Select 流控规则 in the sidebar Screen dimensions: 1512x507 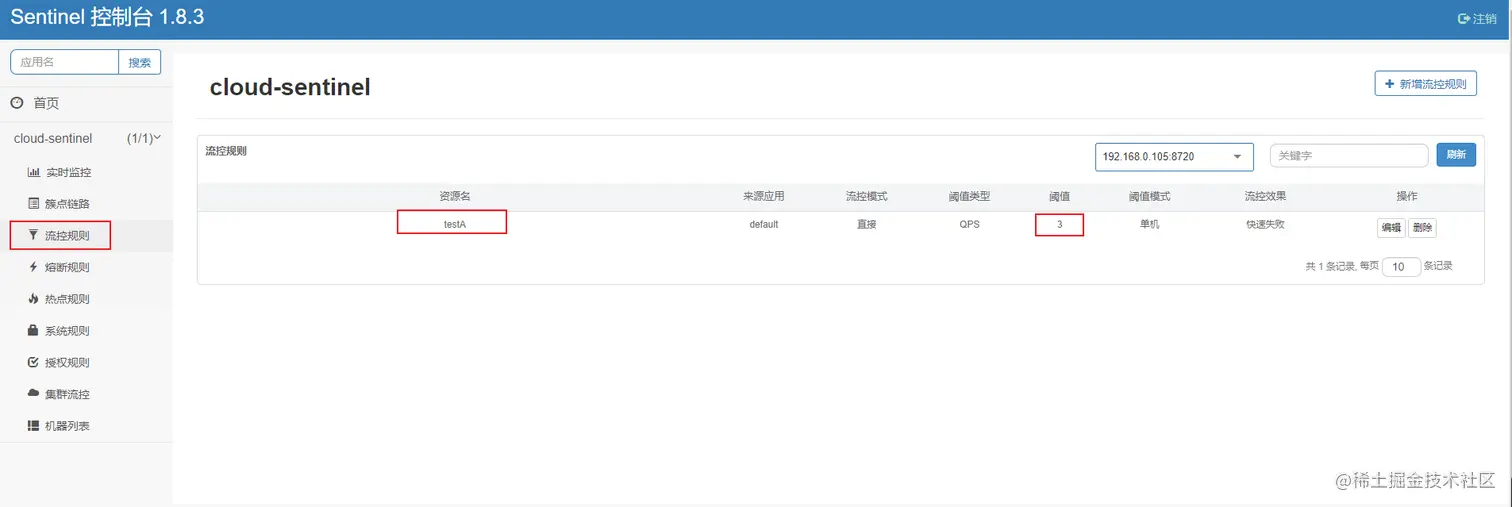click(x=67, y=236)
